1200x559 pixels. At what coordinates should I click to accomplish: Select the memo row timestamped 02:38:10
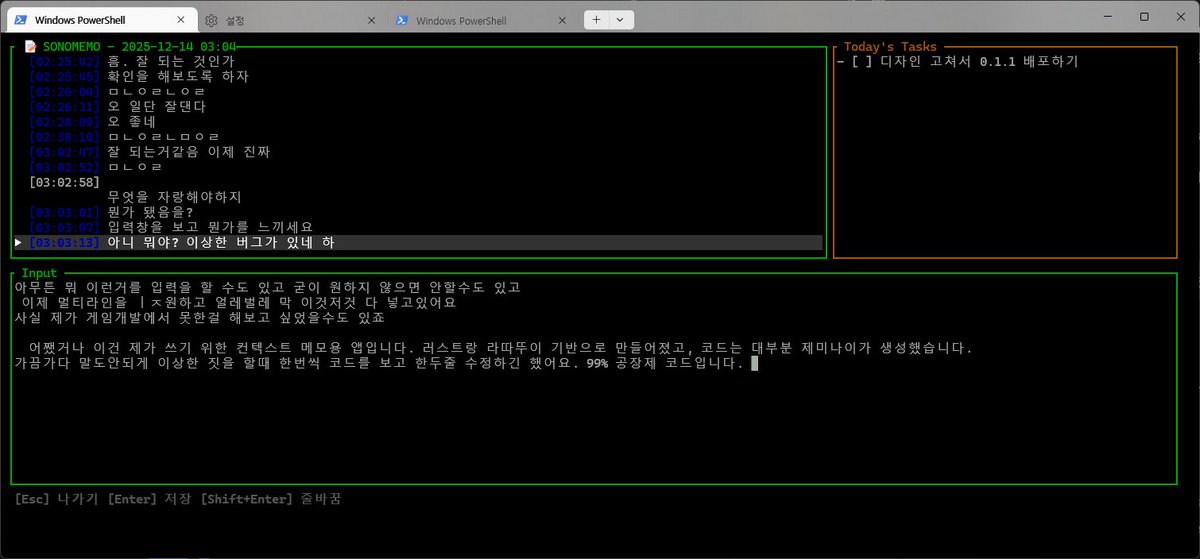pos(419,136)
